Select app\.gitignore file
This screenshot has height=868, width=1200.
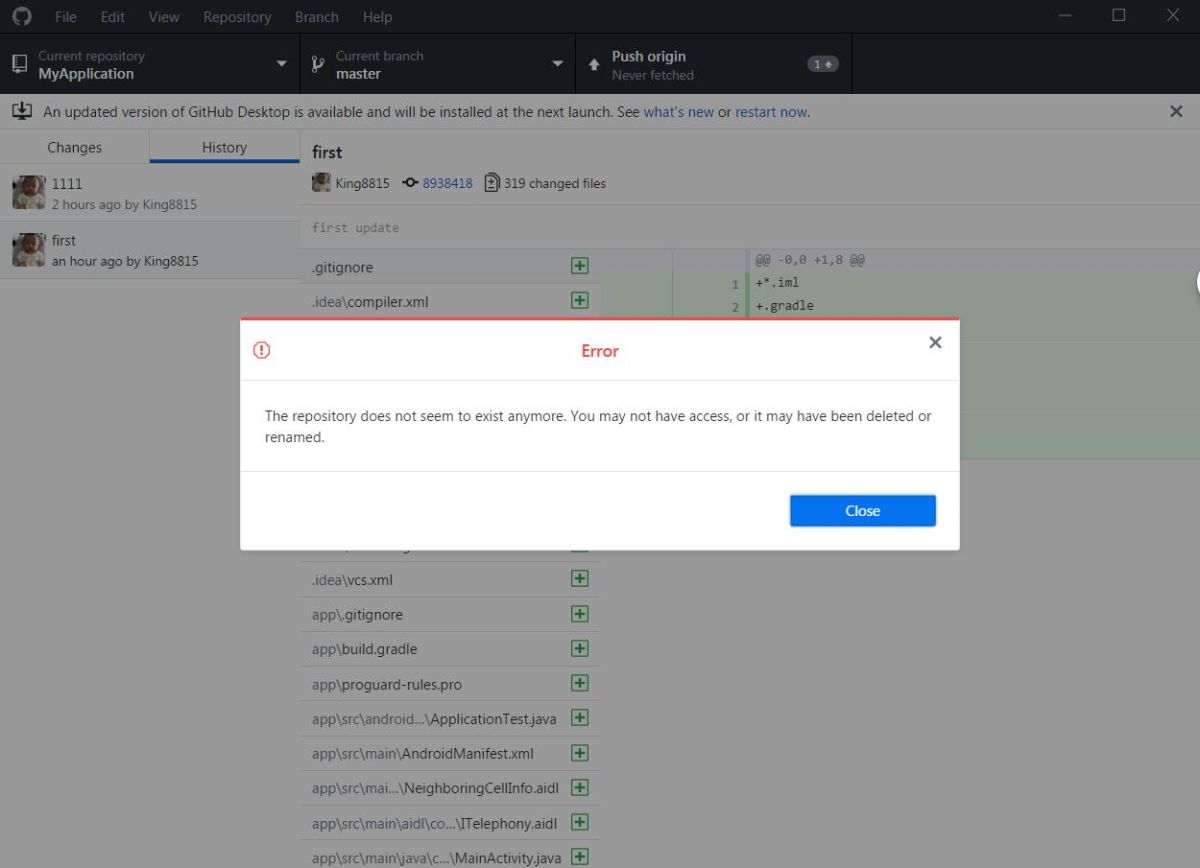(x=450, y=614)
